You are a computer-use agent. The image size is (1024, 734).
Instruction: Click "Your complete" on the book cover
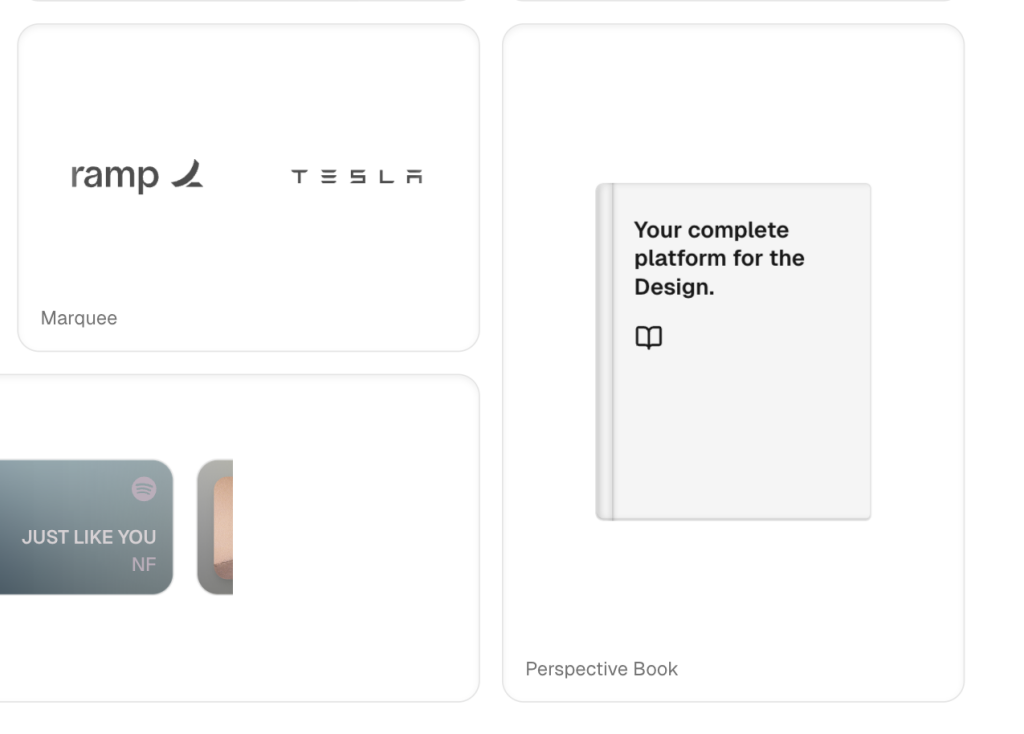pos(711,230)
